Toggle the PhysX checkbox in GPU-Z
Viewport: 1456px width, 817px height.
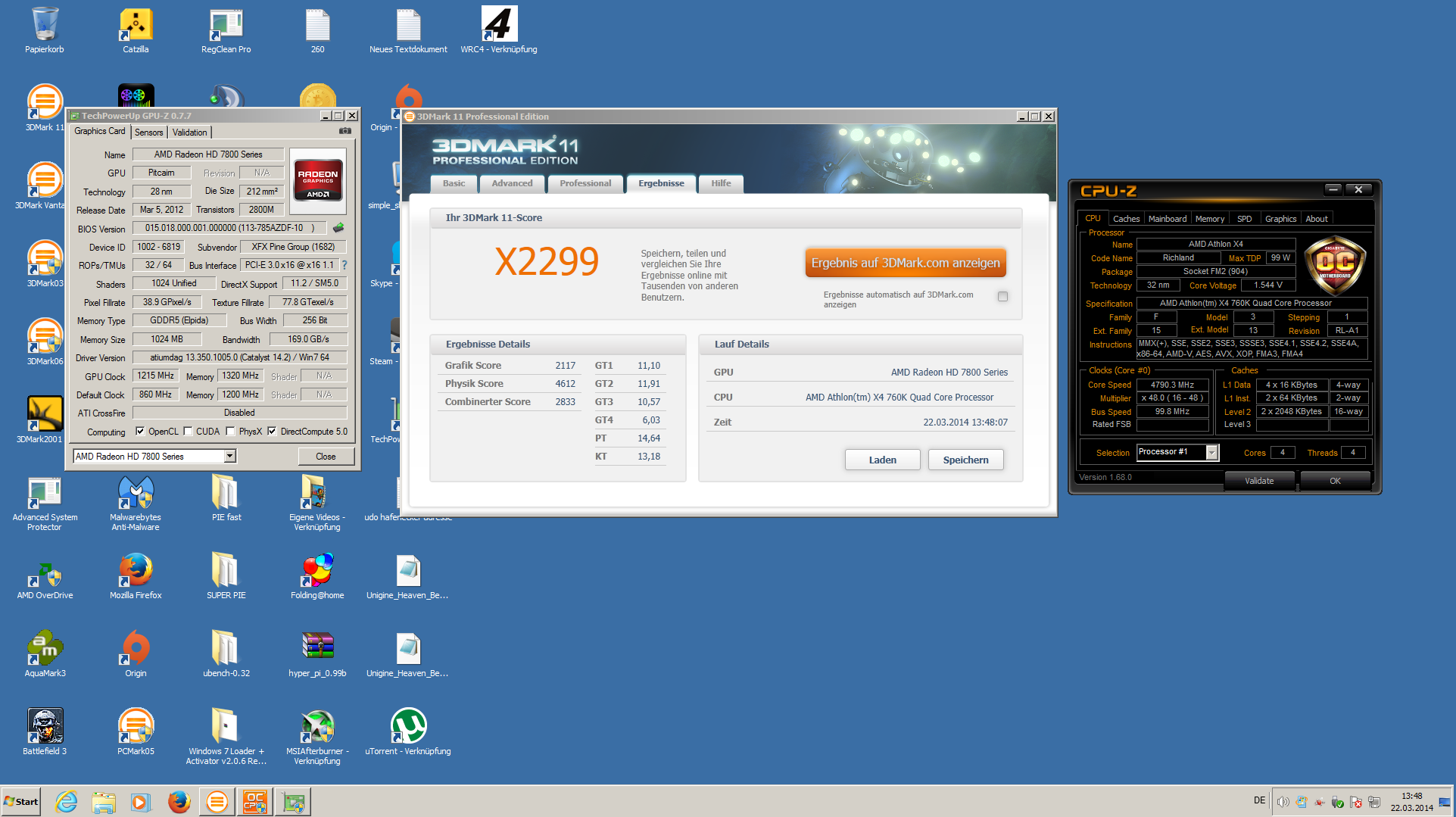point(230,432)
